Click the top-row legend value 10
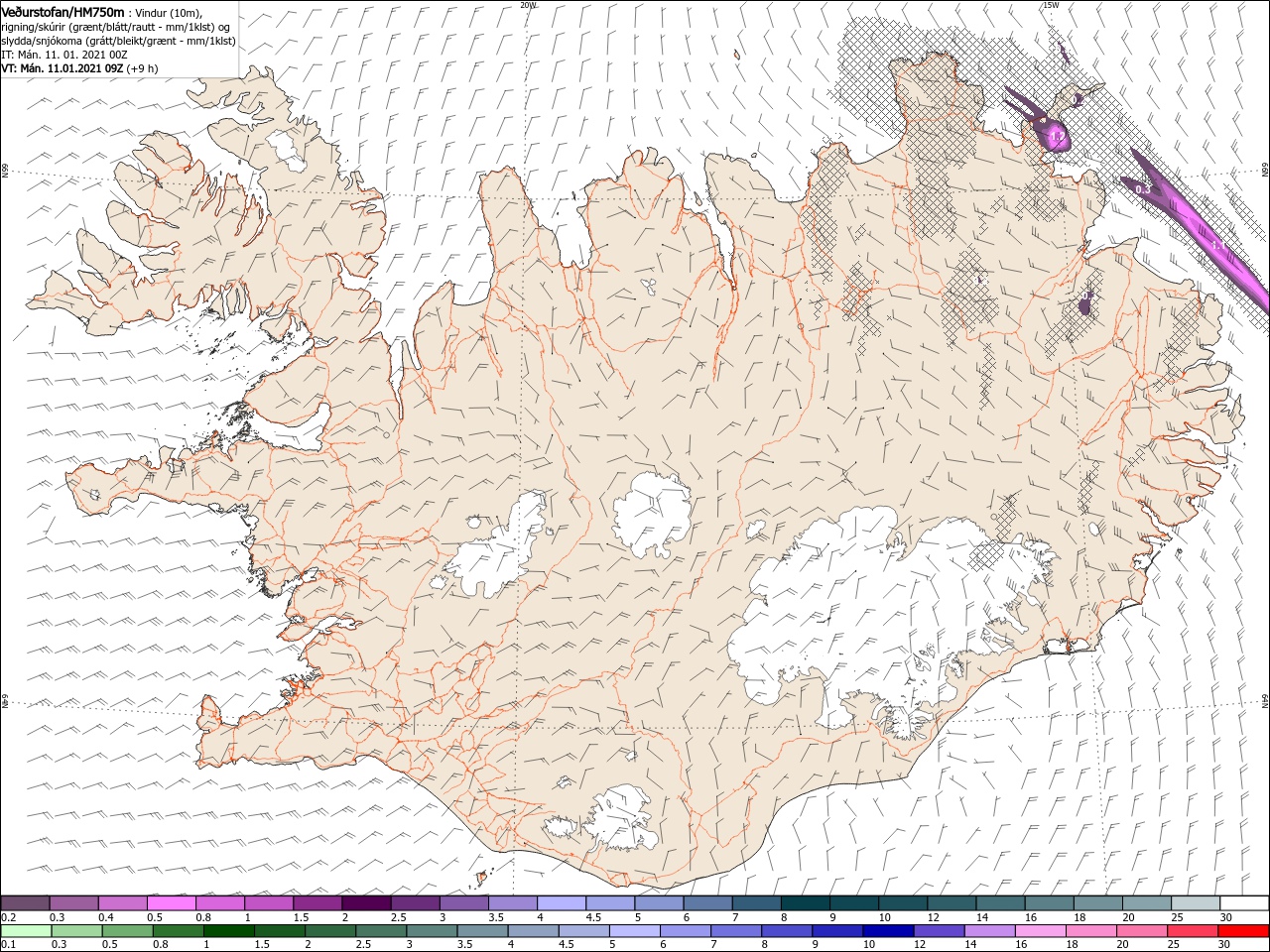Screen dimensions: 1270x952 [x=884, y=917]
